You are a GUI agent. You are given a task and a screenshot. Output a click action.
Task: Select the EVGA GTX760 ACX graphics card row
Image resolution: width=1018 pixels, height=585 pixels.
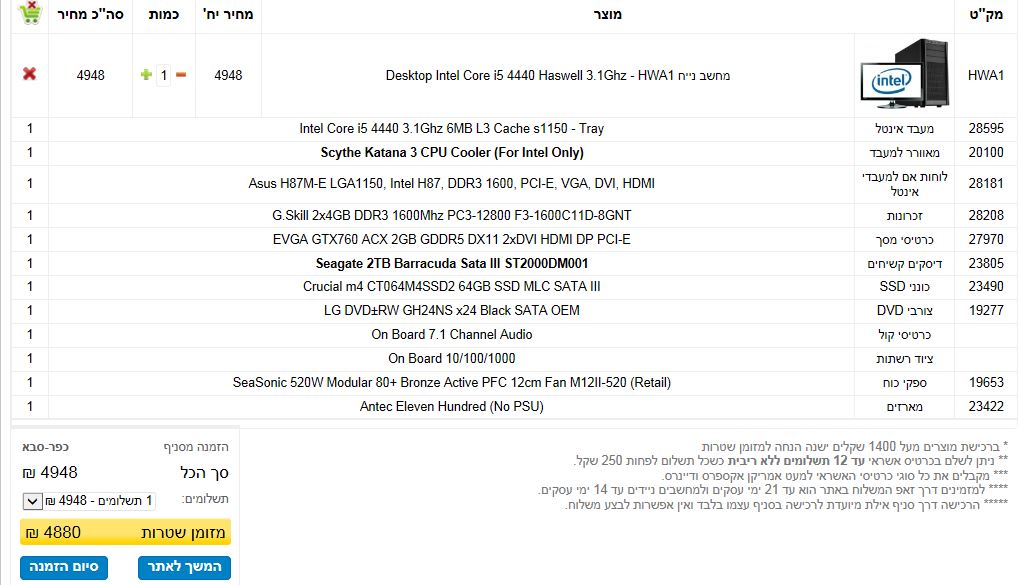(x=451, y=240)
